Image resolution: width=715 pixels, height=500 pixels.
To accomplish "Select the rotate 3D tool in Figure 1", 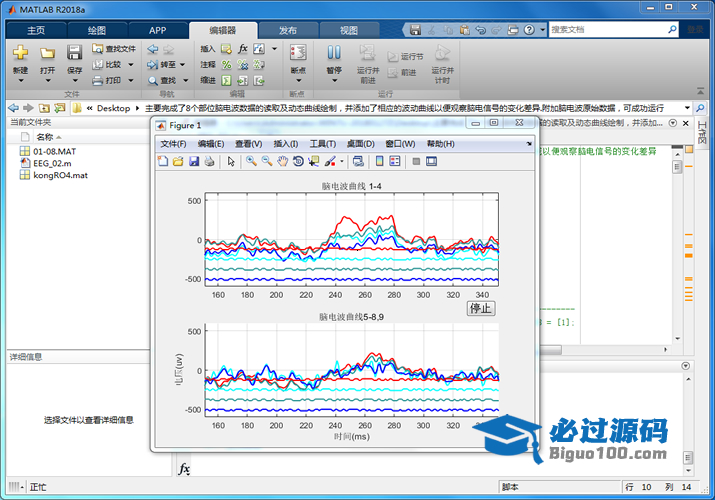I will [x=298, y=161].
